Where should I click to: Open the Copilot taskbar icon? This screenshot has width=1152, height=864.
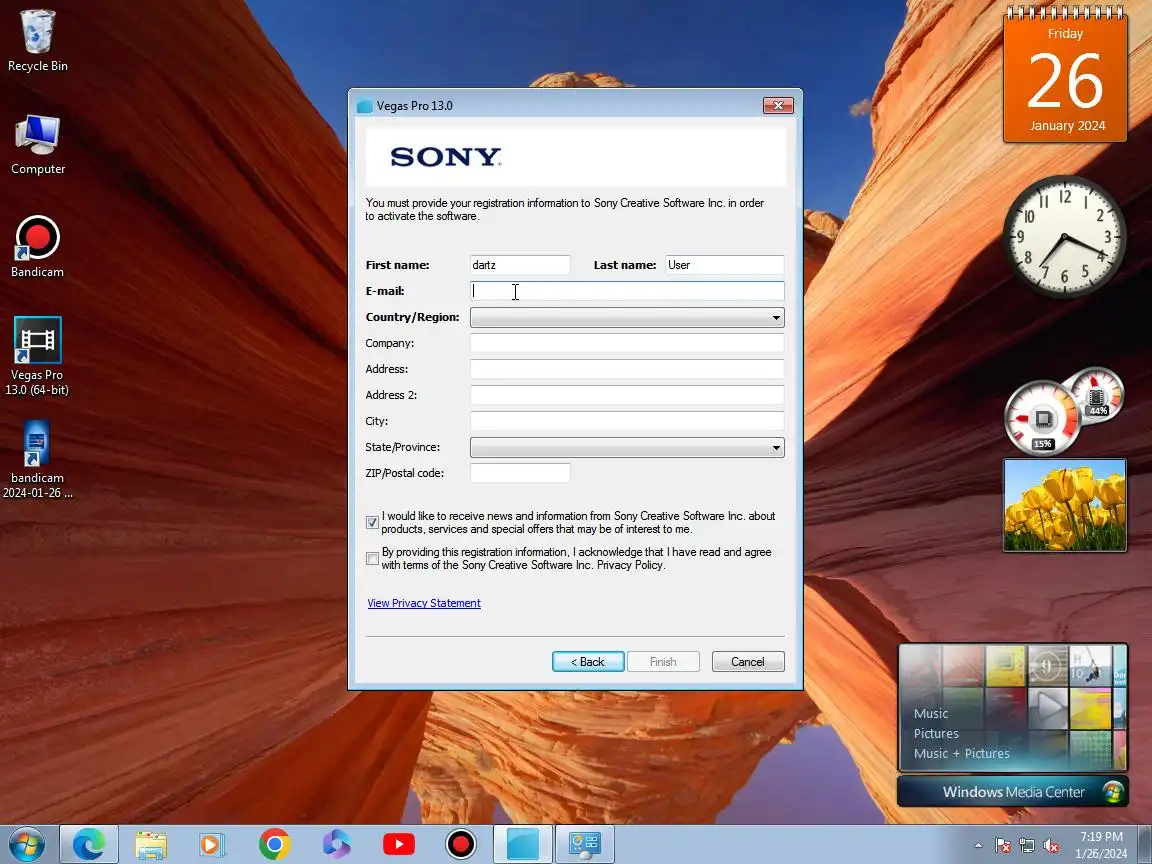click(336, 844)
